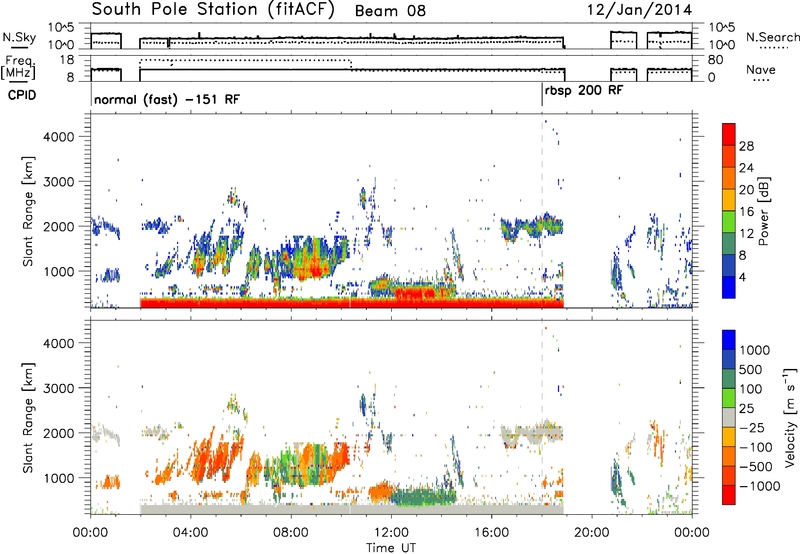Select the 'rbsp 200 RF' label
This screenshot has height=554, width=800.
pos(584,91)
